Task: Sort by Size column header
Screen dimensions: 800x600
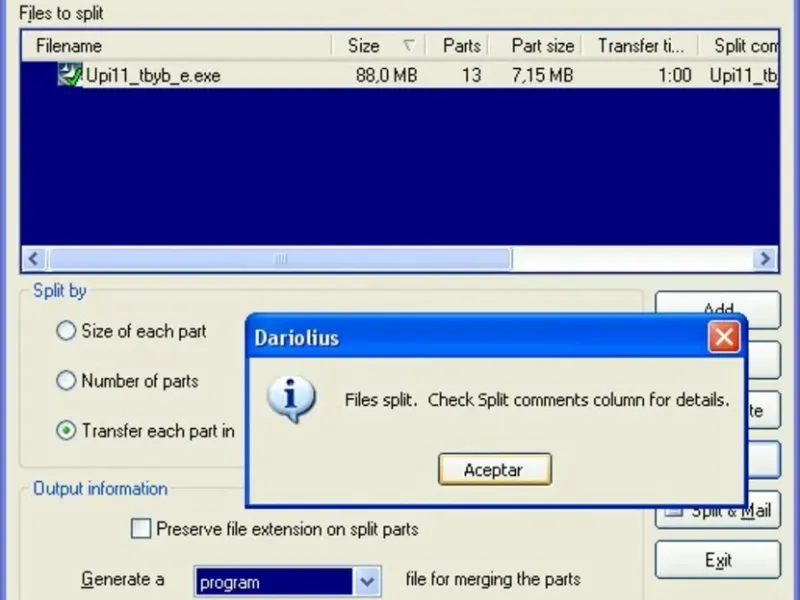Action: coord(379,46)
